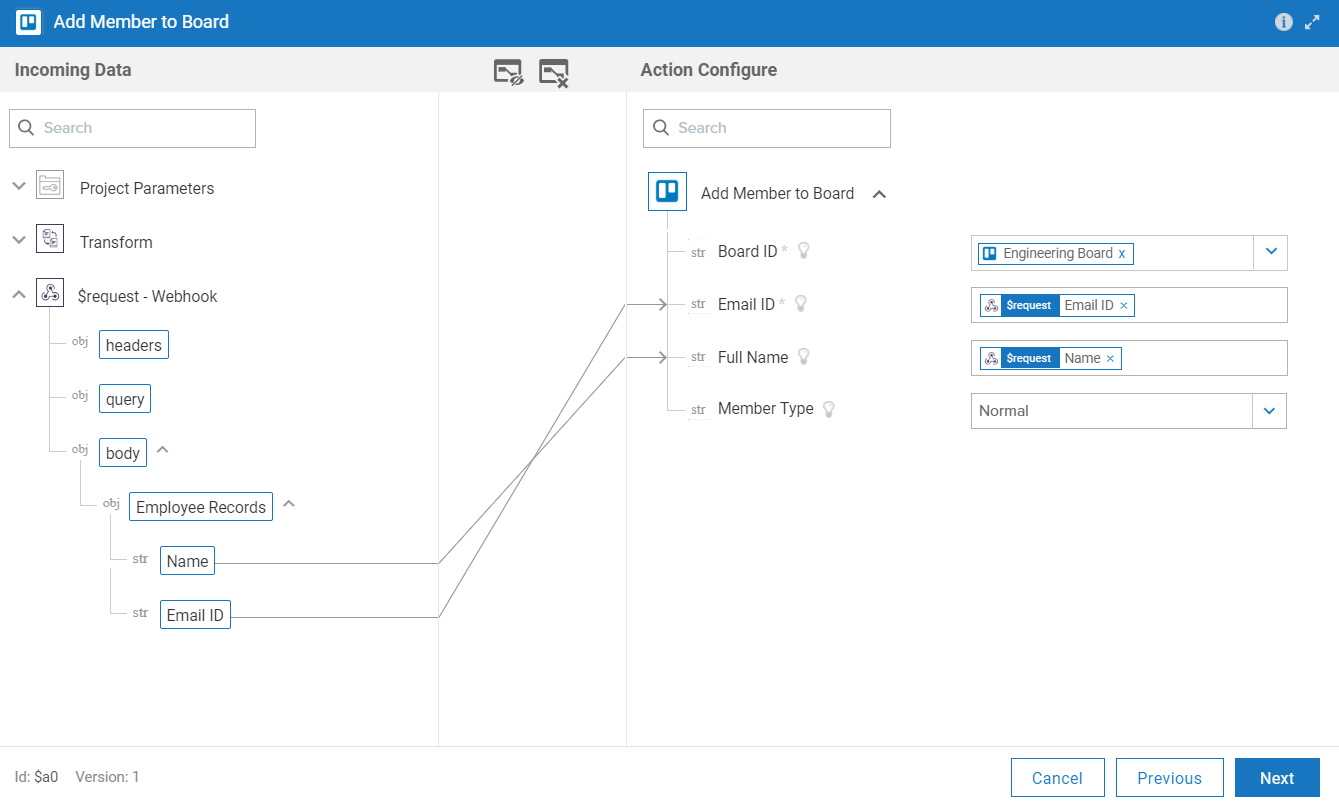Toggle hide-mapping-lines icon with eye

509,72
